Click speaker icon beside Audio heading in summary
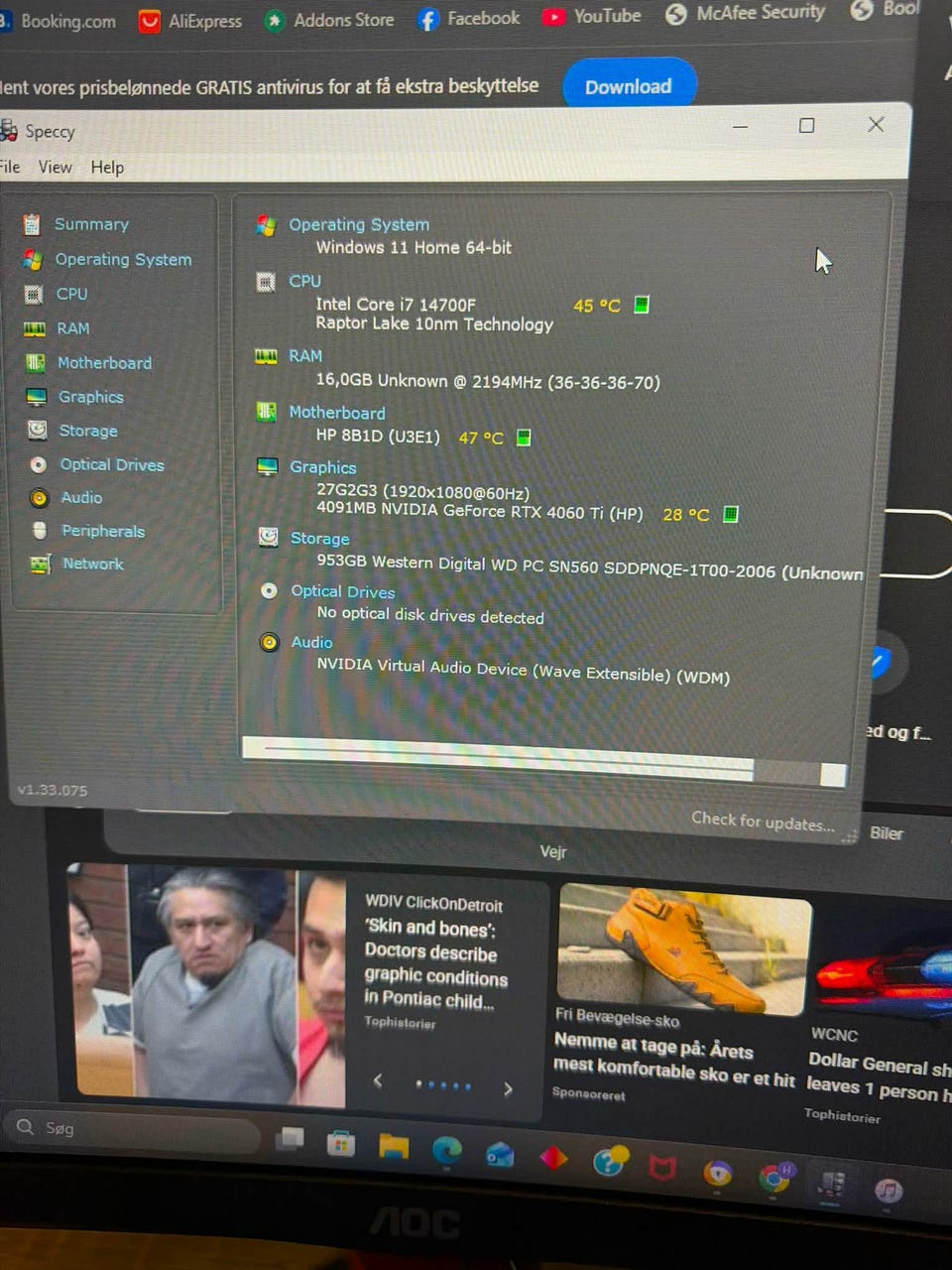Viewport: 952px width, 1270px height. [269, 642]
